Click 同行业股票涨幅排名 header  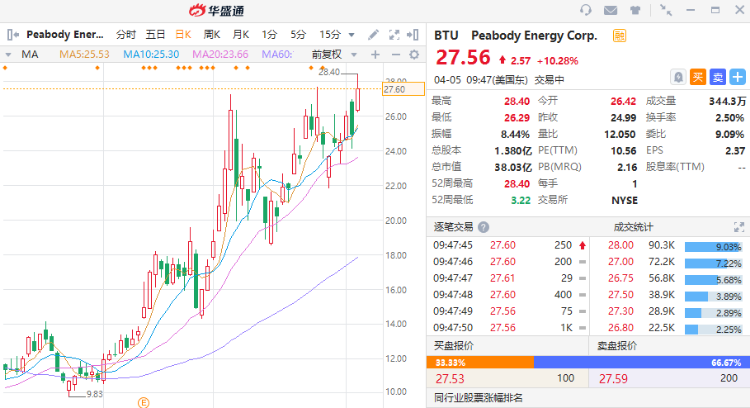[478, 397]
